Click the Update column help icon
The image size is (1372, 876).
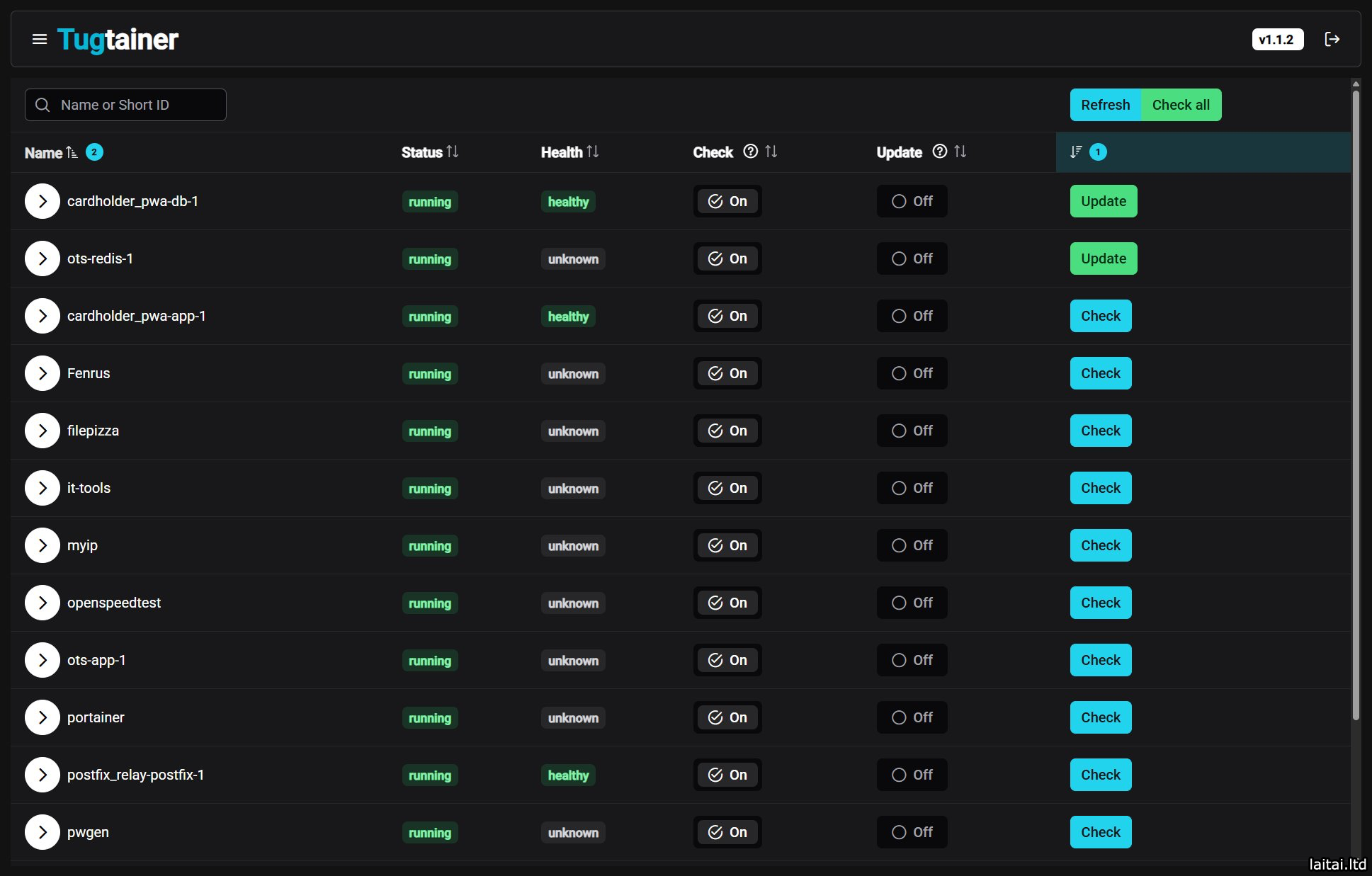click(x=939, y=152)
